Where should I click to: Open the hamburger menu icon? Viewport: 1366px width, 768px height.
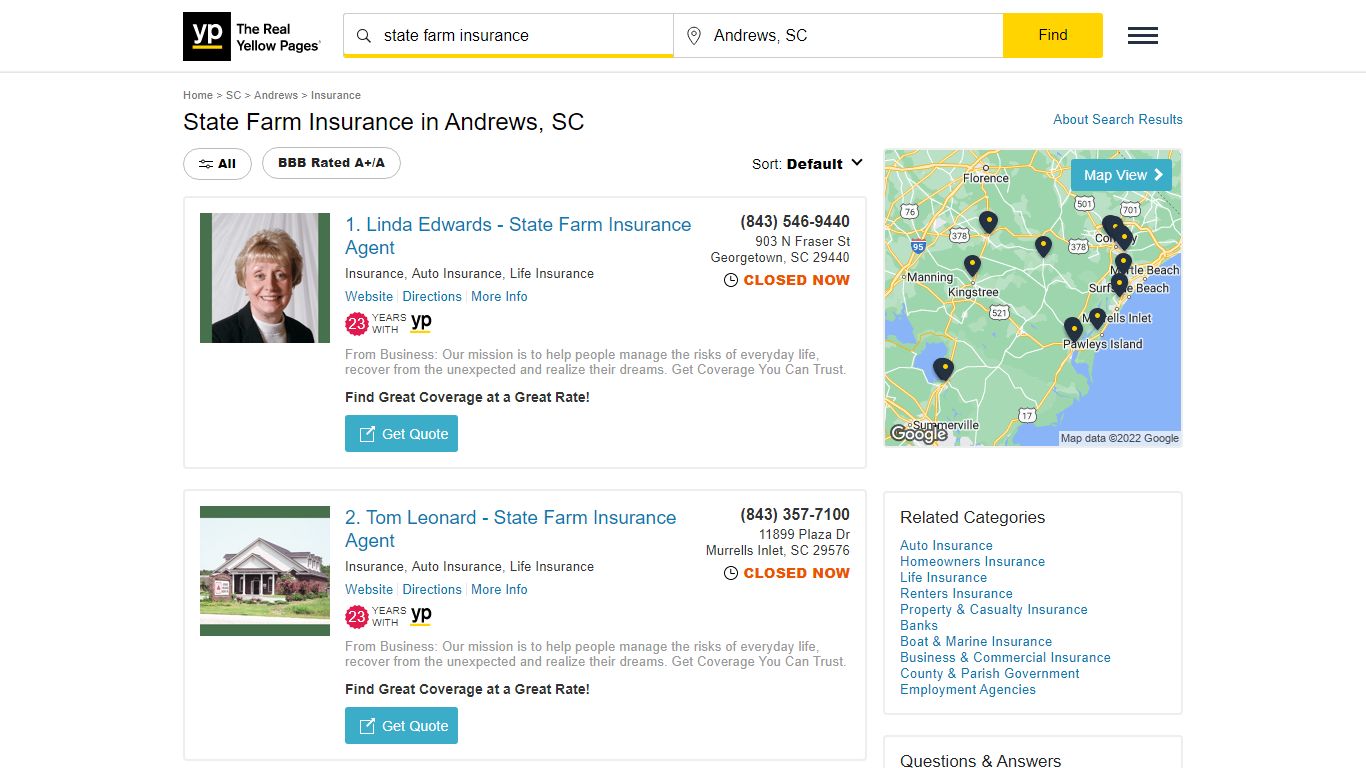click(x=1143, y=36)
